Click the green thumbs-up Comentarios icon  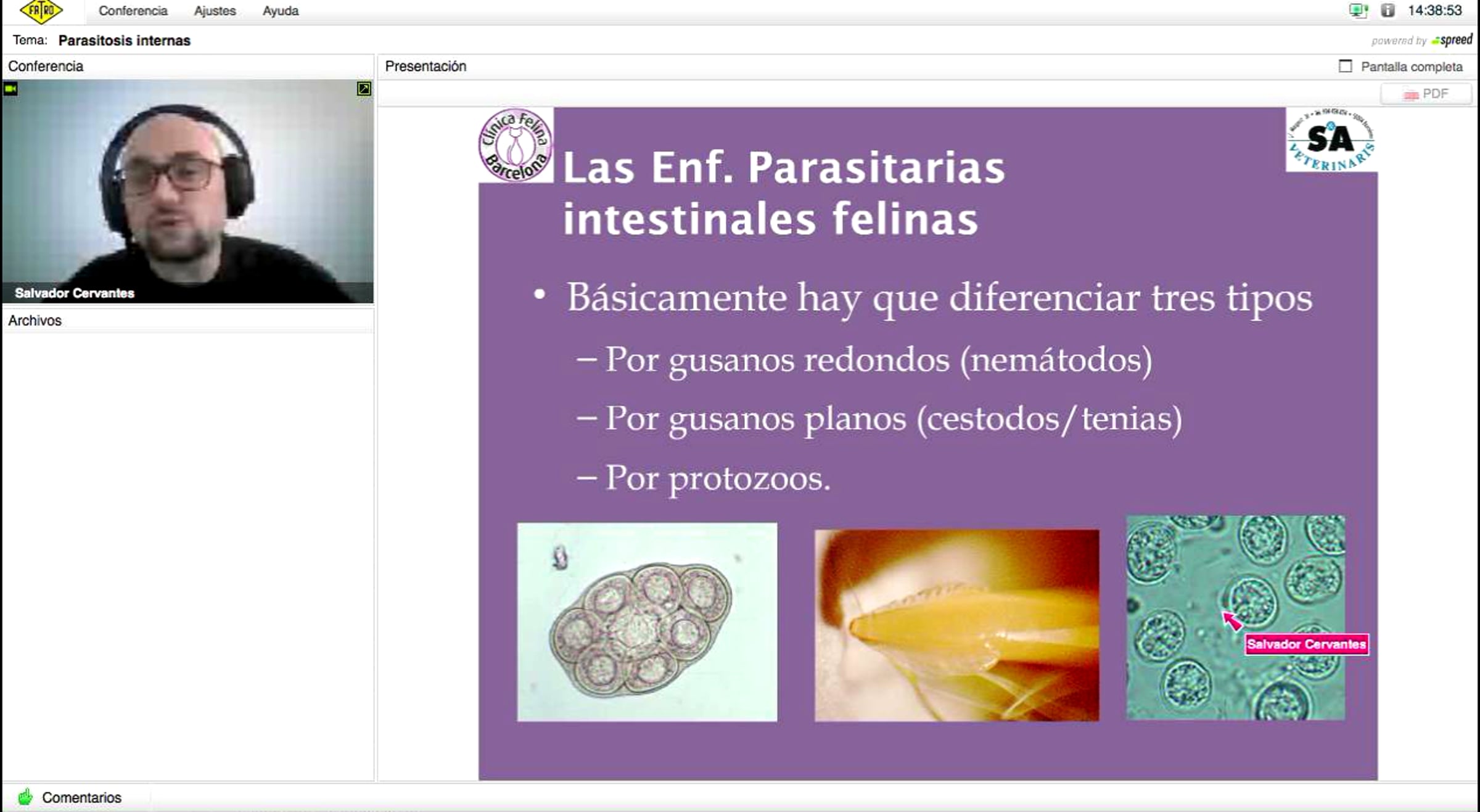[25, 797]
